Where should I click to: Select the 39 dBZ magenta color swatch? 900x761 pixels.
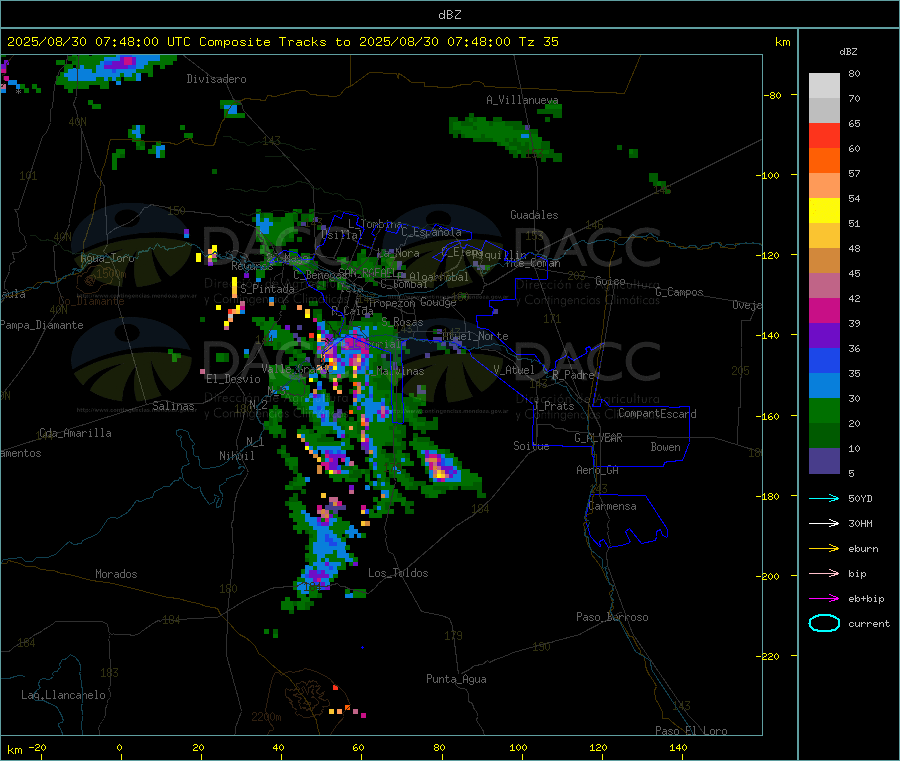[x=824, y=310]
